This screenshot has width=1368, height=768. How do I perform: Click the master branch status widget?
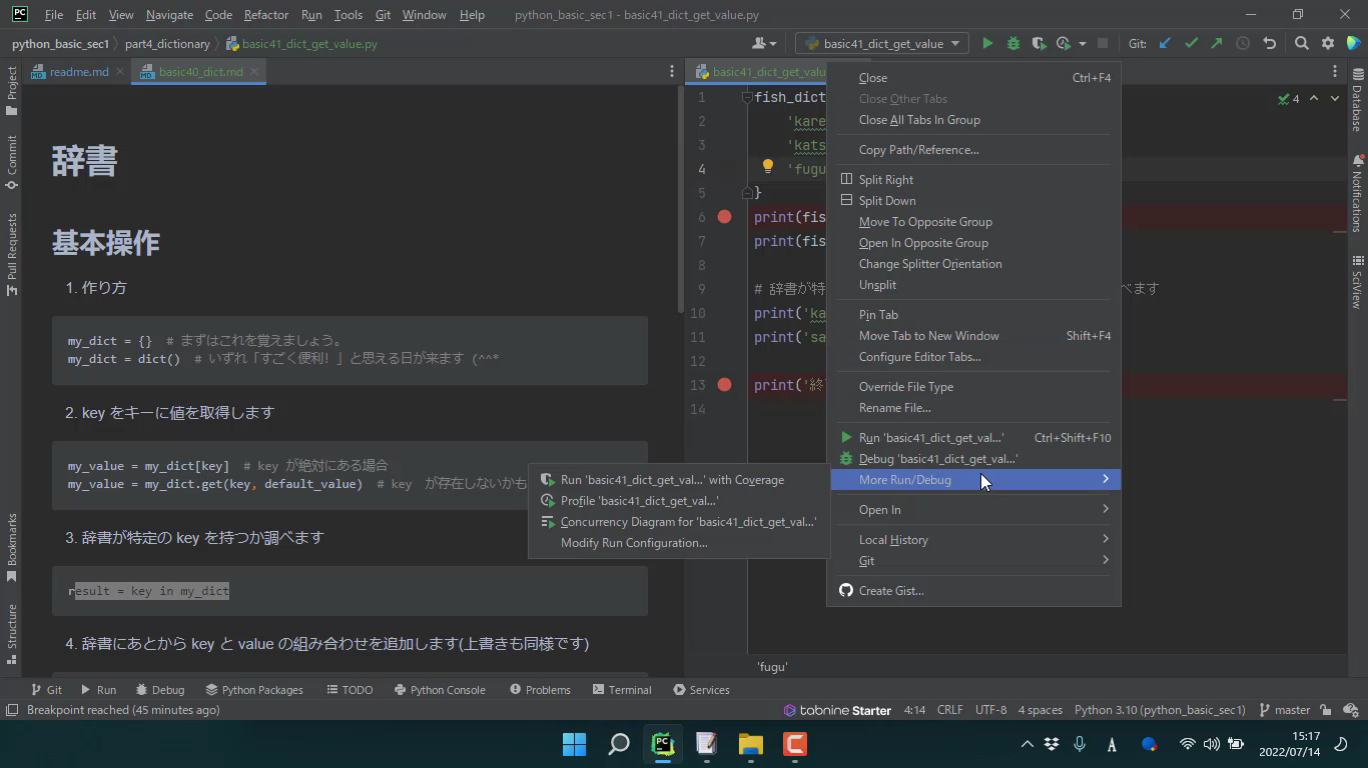(x=1284, y=710)
